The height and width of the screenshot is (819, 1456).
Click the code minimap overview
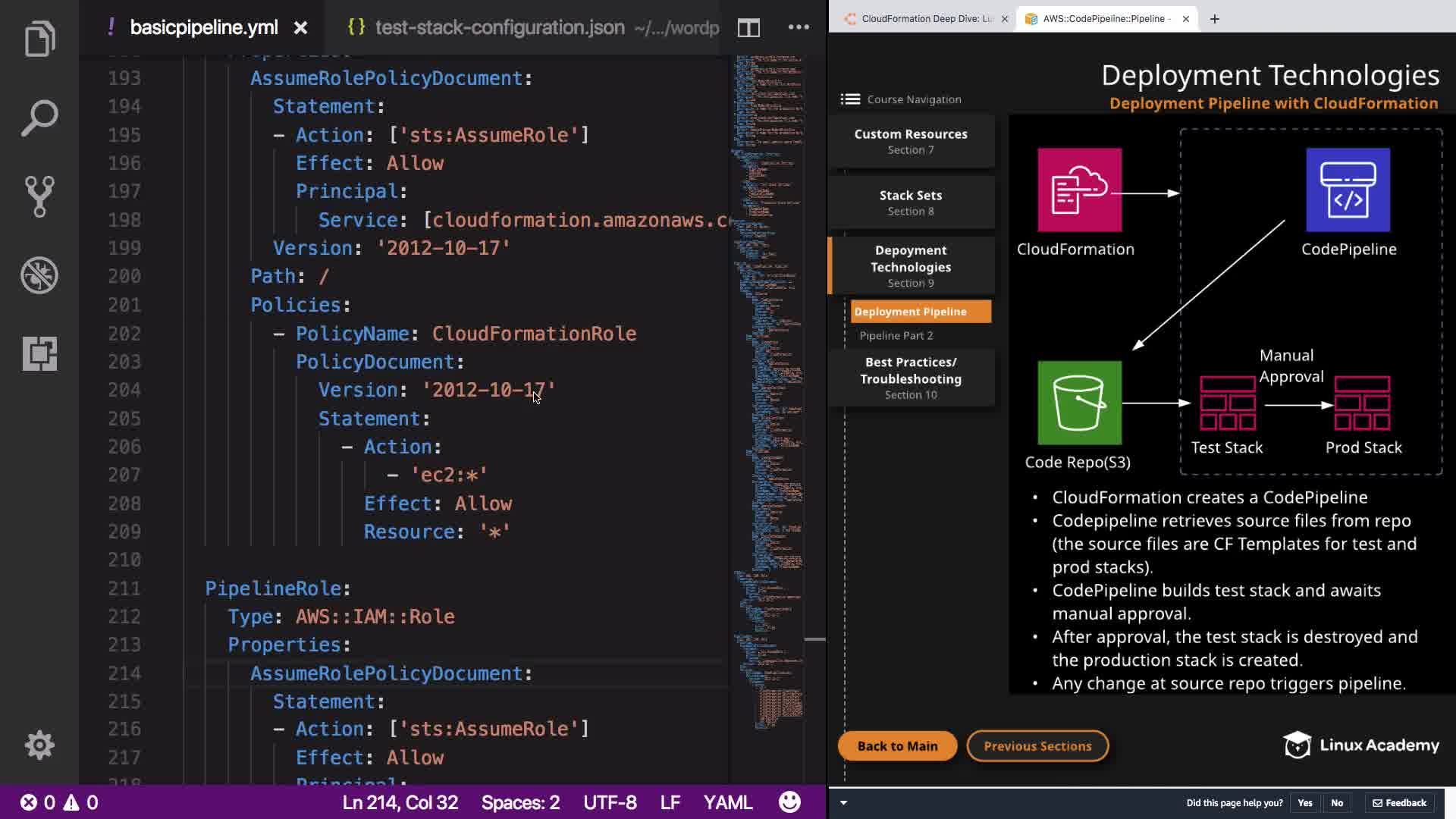click(770, 379)
